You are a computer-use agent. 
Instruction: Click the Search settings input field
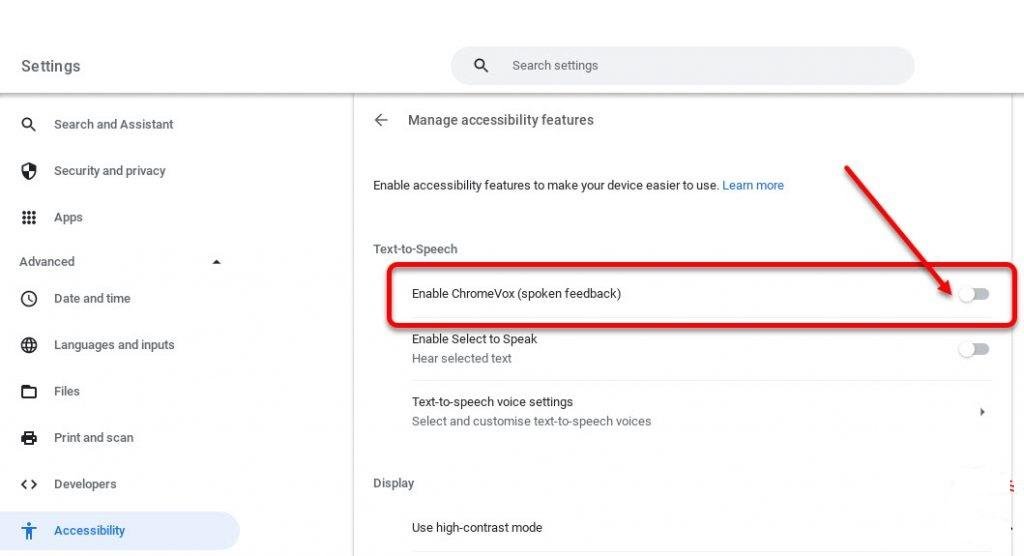pos(700,66)
